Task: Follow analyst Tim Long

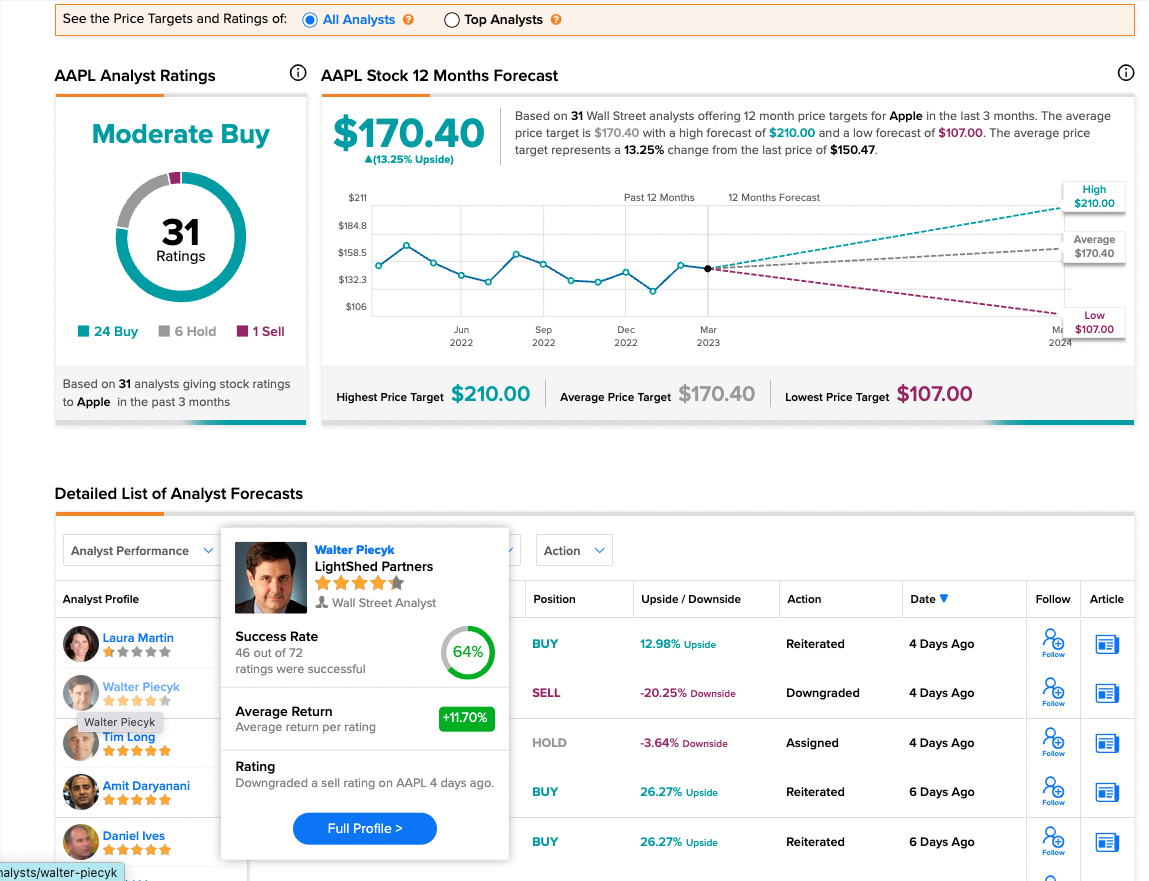Action: click(x=1053, y=742)
